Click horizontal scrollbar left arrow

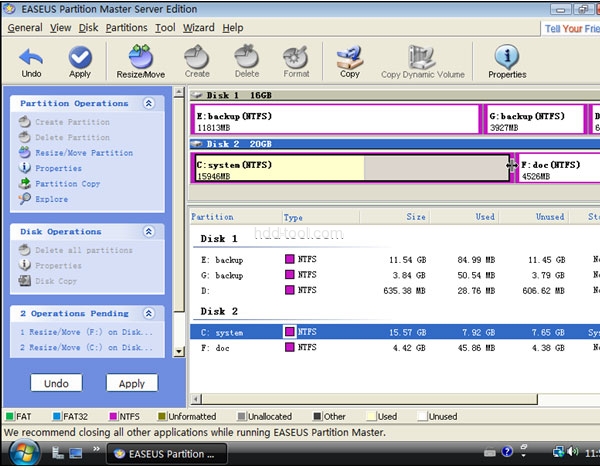(196, 399)
